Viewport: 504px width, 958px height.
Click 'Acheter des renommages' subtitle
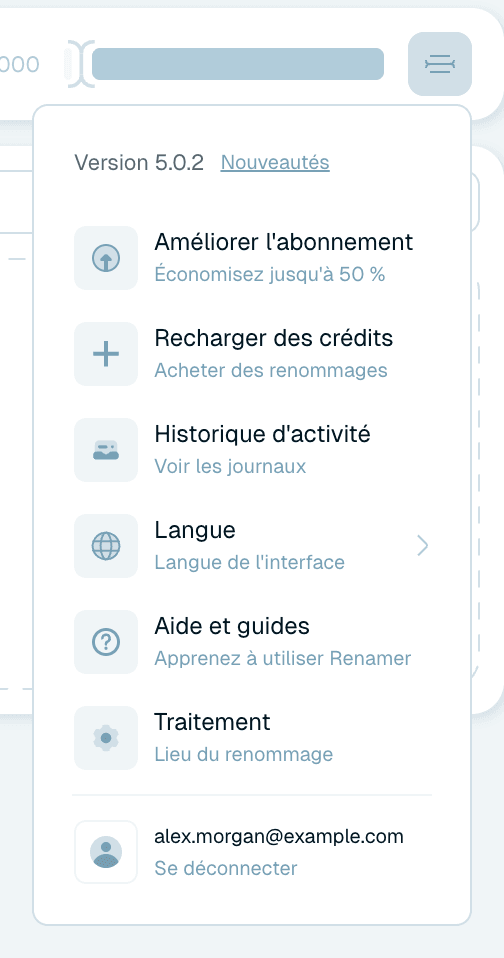tap(271, 370)
